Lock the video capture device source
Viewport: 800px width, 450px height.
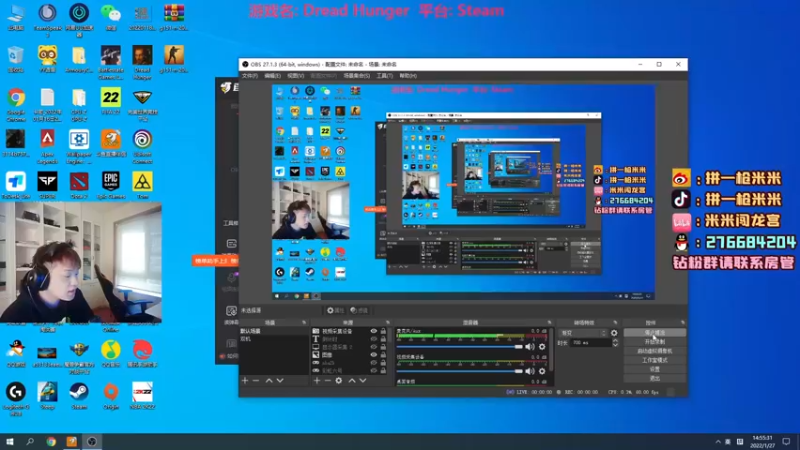coord(383,332)
